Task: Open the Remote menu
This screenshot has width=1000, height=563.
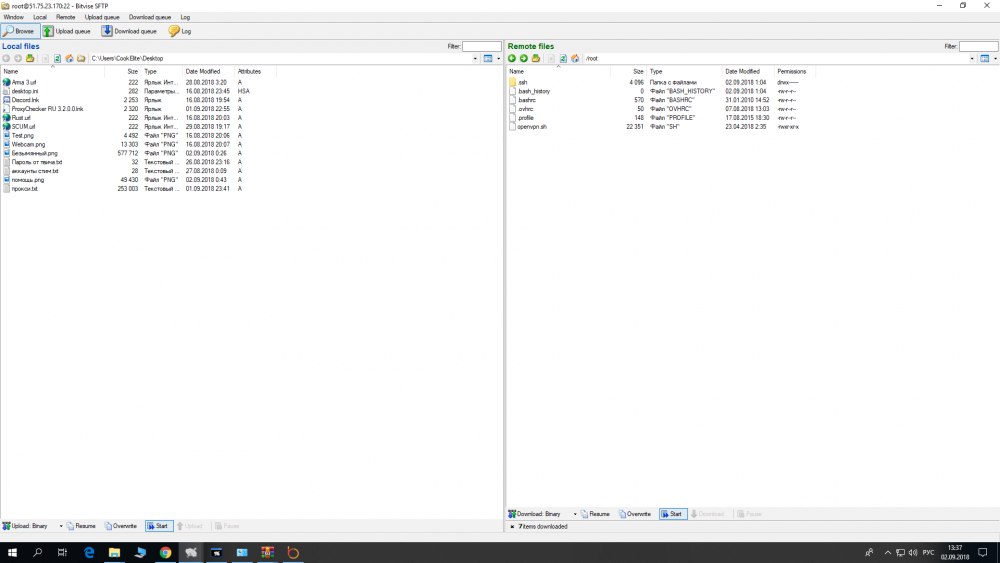Action: (x=65, y=17)
